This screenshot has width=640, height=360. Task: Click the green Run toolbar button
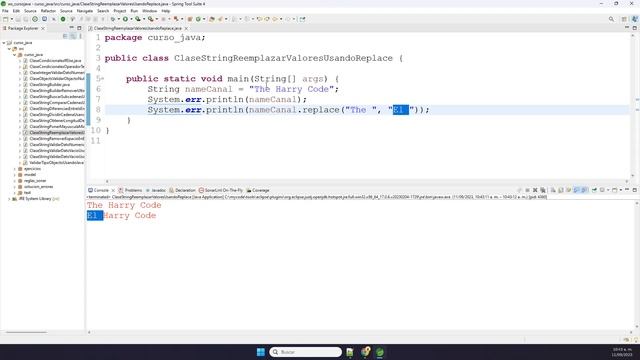pos(125,19)
